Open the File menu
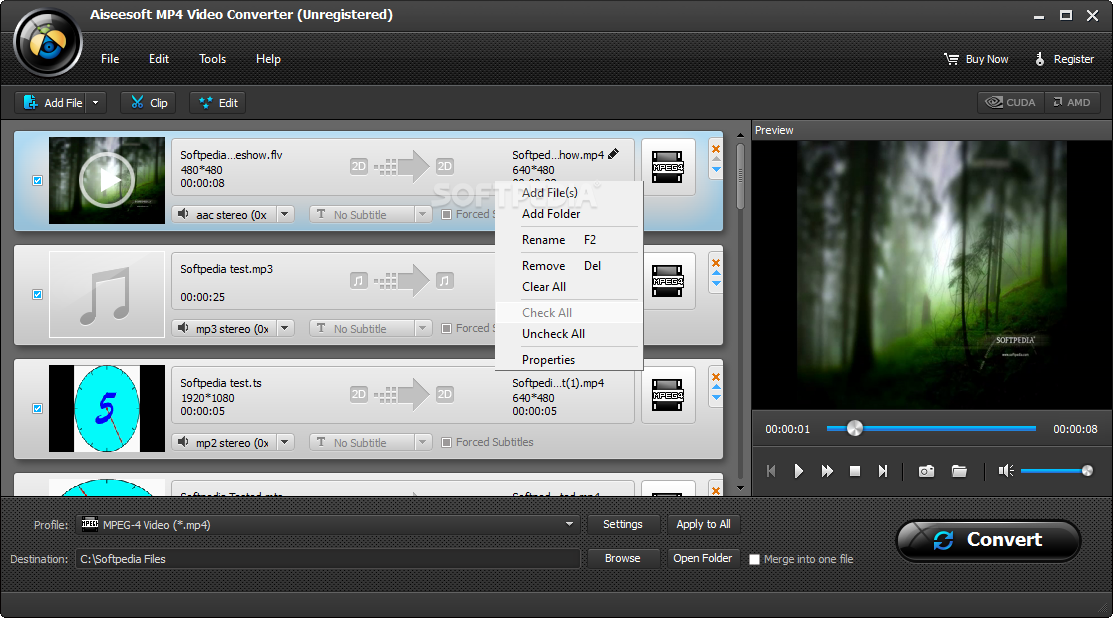The width and height of the screenshot is (1113, 618). tap(110, 59)
